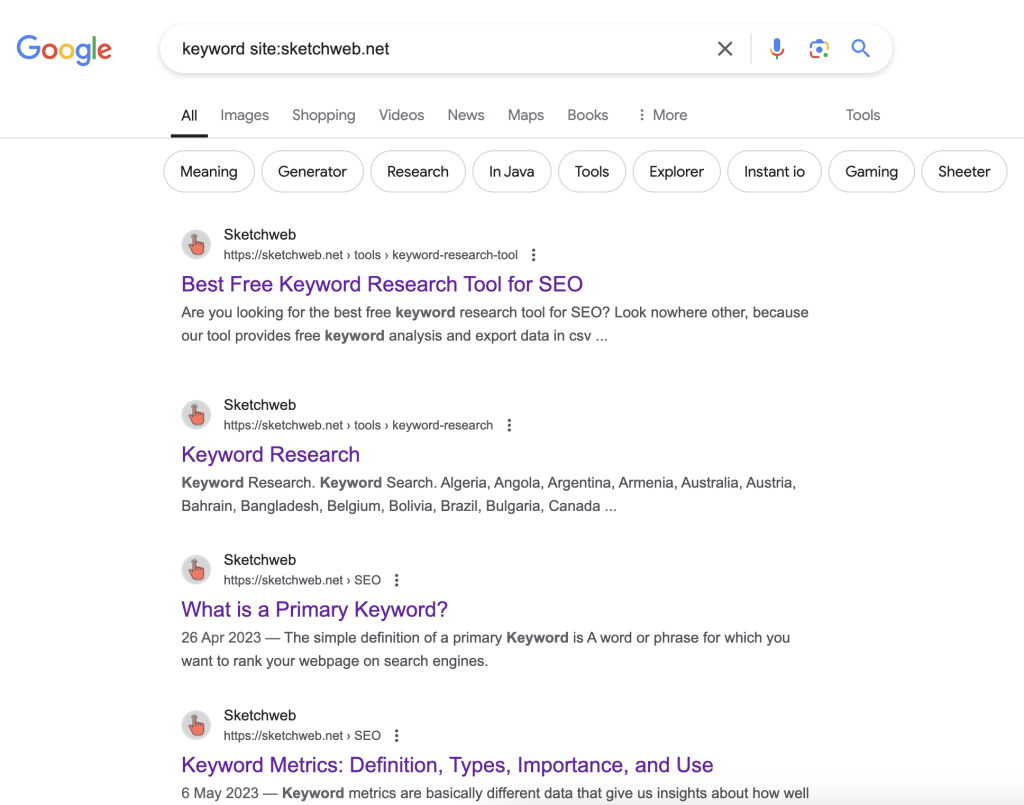The width and height of the screenshot is (1024, 805).
Task: Click favicon of Keyword Metrics result
Action: point(196,725)
